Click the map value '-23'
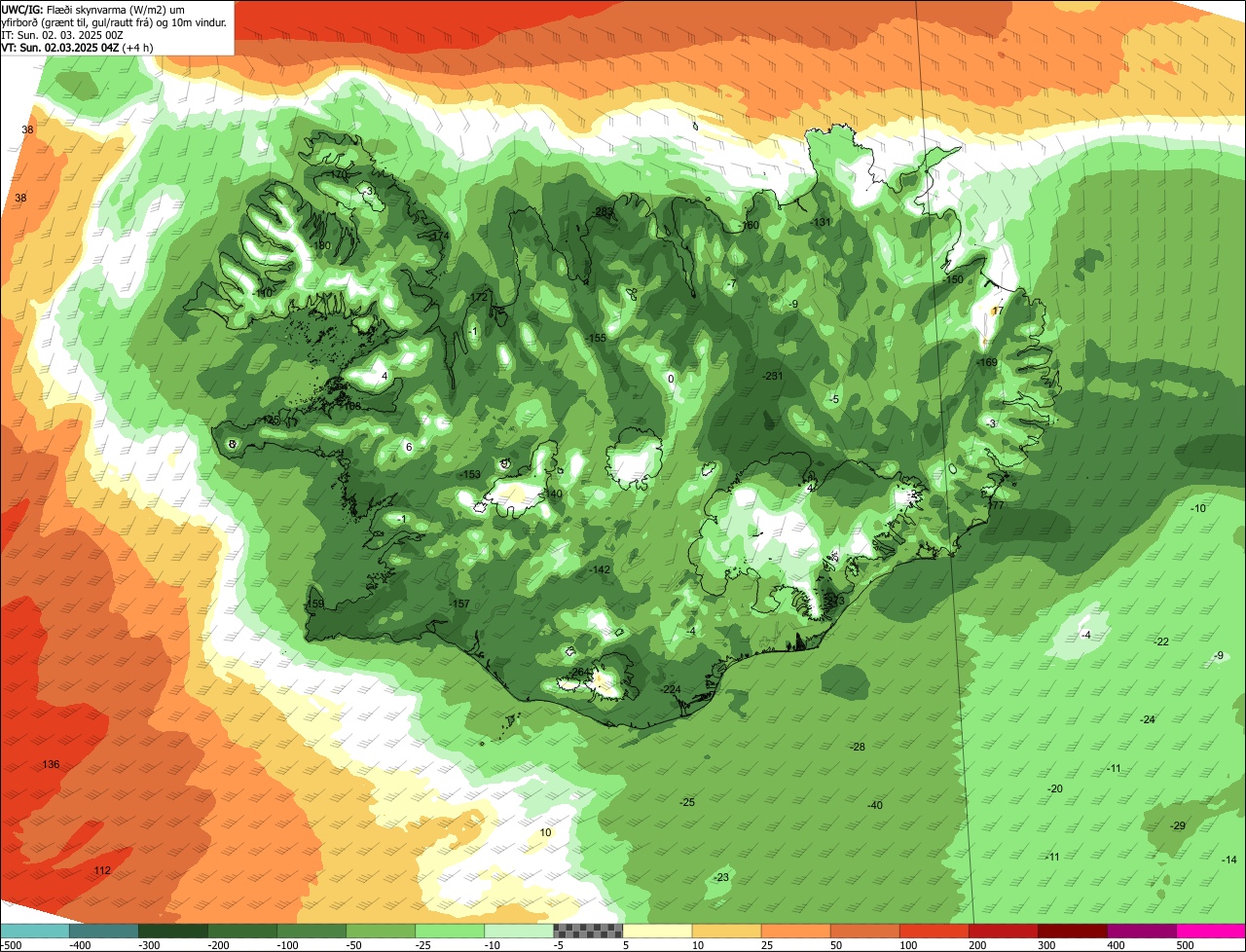 click(x=721, y=877)
